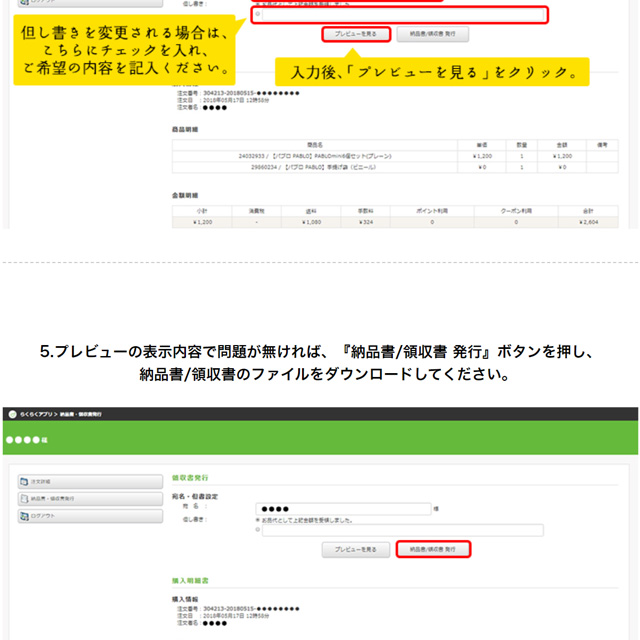This screenshot has height=640, width=640.
Task: Click the 納品書・領収書発行 sidebar document icon
Action: [24, 498]
